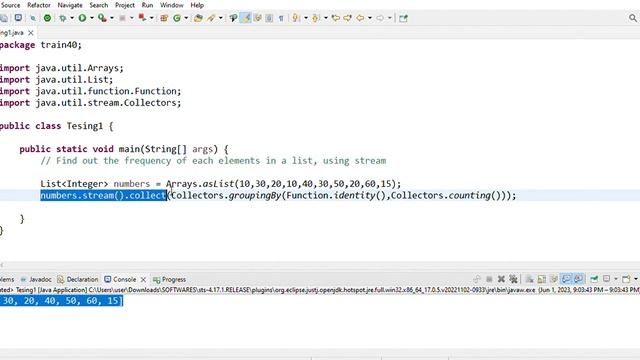Click the Next Annotation arrow icon

(296, 18)
